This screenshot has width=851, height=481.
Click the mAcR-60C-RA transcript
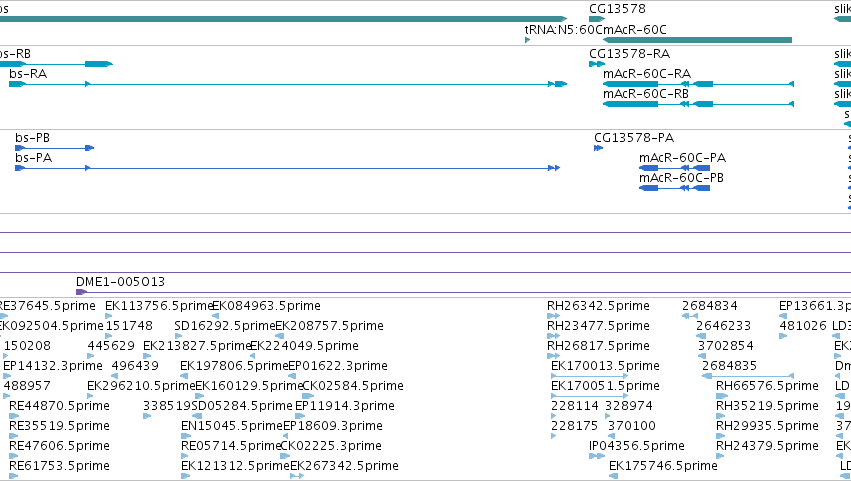tap(698, 84)
